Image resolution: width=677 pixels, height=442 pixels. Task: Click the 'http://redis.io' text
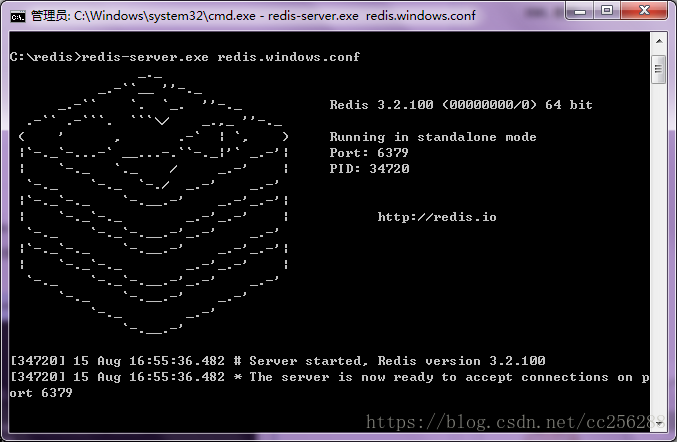point(437,217)
